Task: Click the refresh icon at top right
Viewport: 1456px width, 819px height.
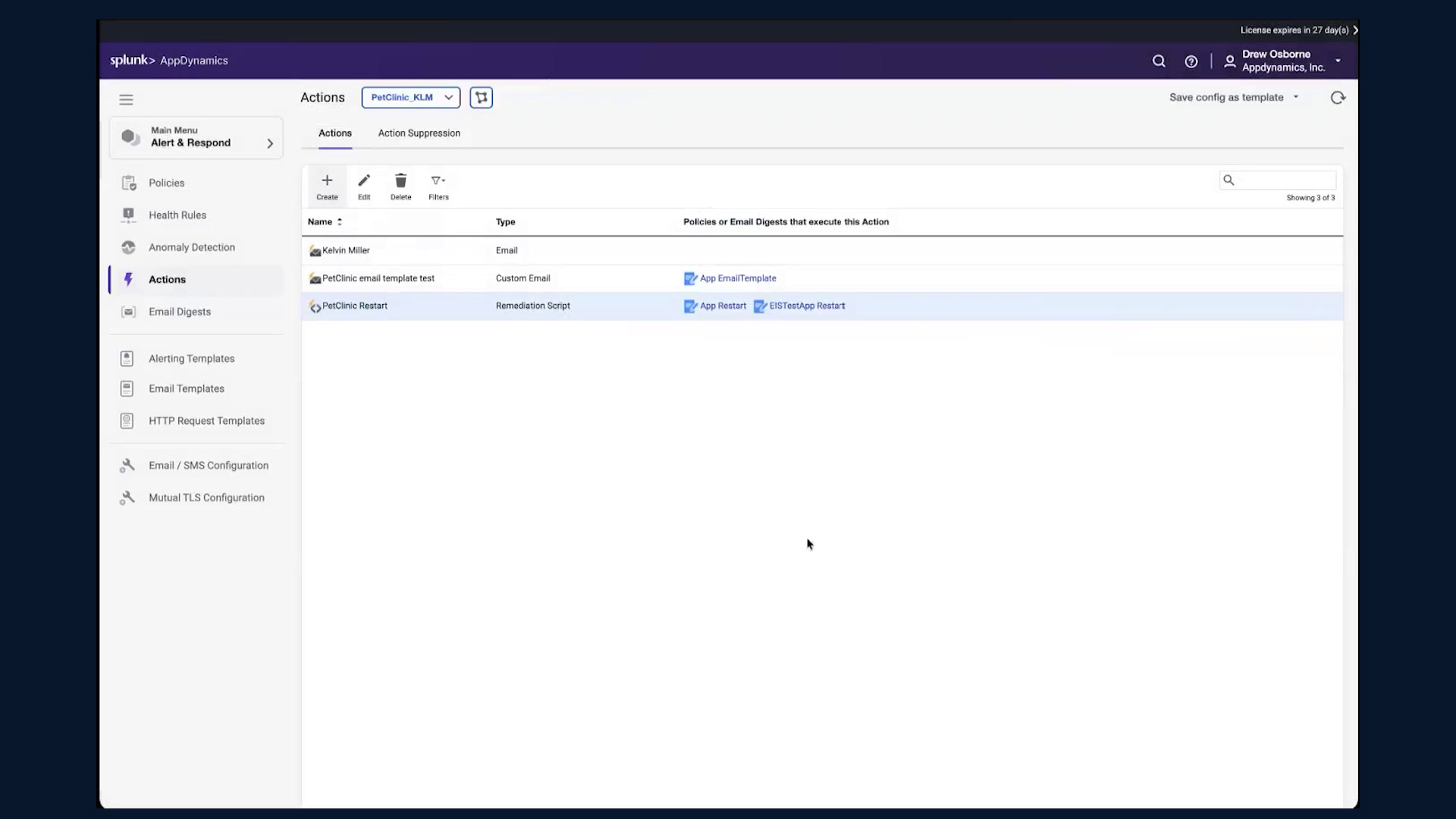Action: point(1338,97)
